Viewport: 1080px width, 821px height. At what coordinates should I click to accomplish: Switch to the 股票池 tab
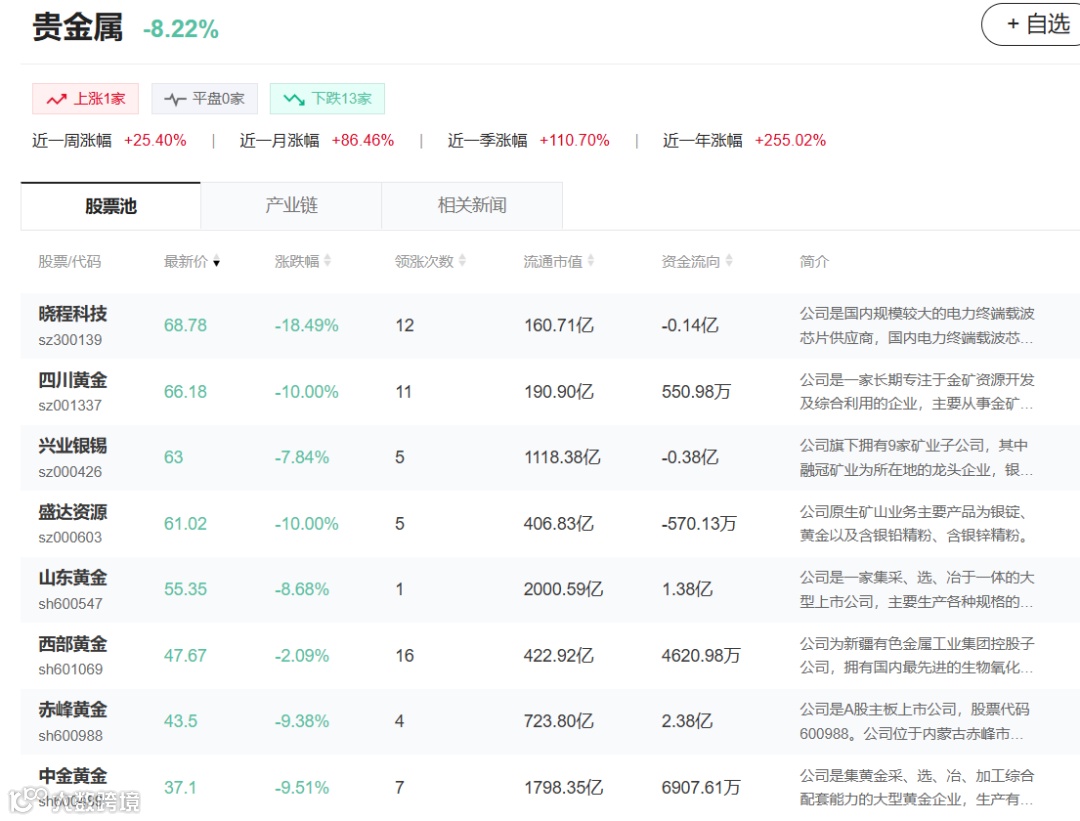[x=111, y=206]
